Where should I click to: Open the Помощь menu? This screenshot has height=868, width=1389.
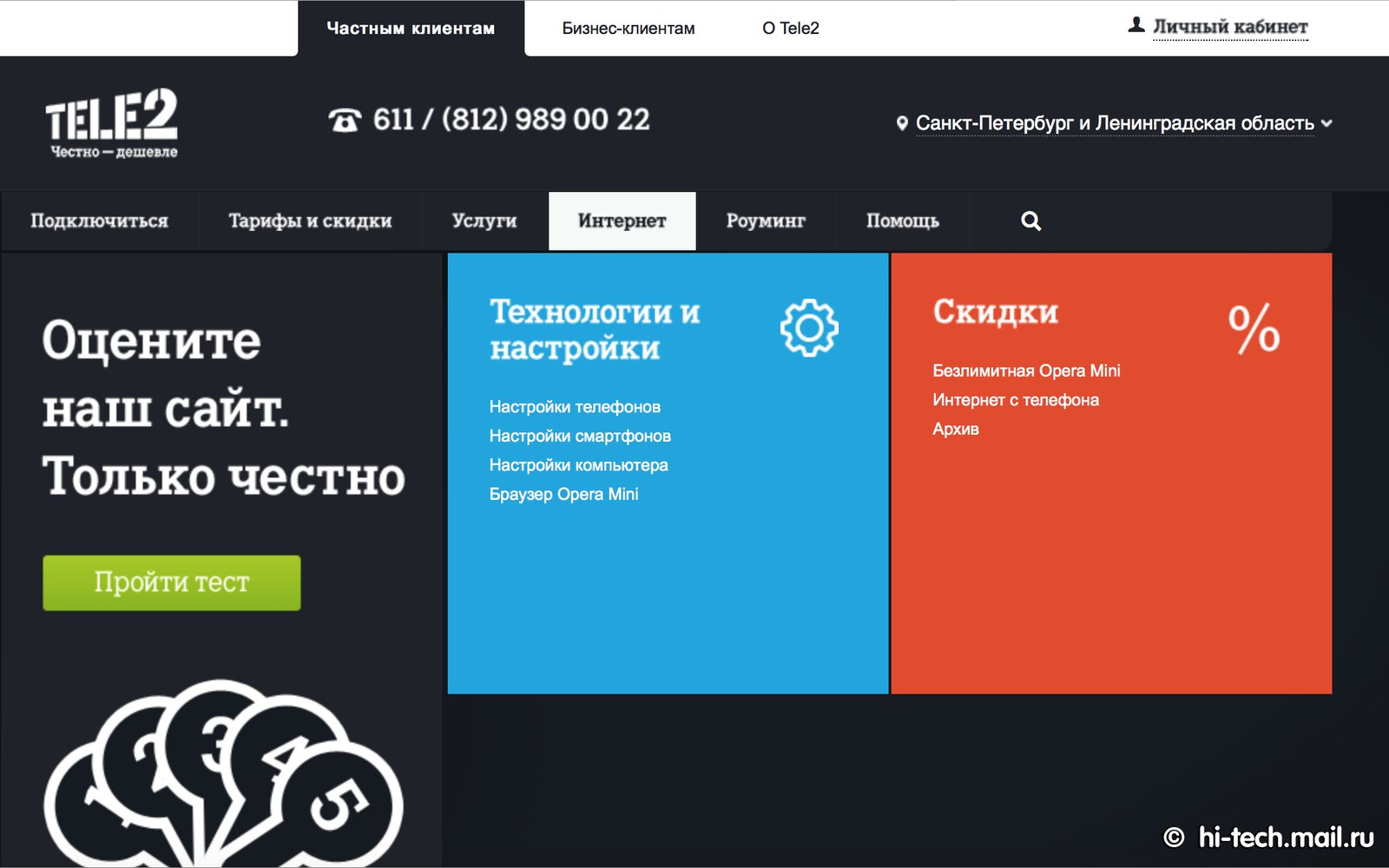click(x=903, y=221)
